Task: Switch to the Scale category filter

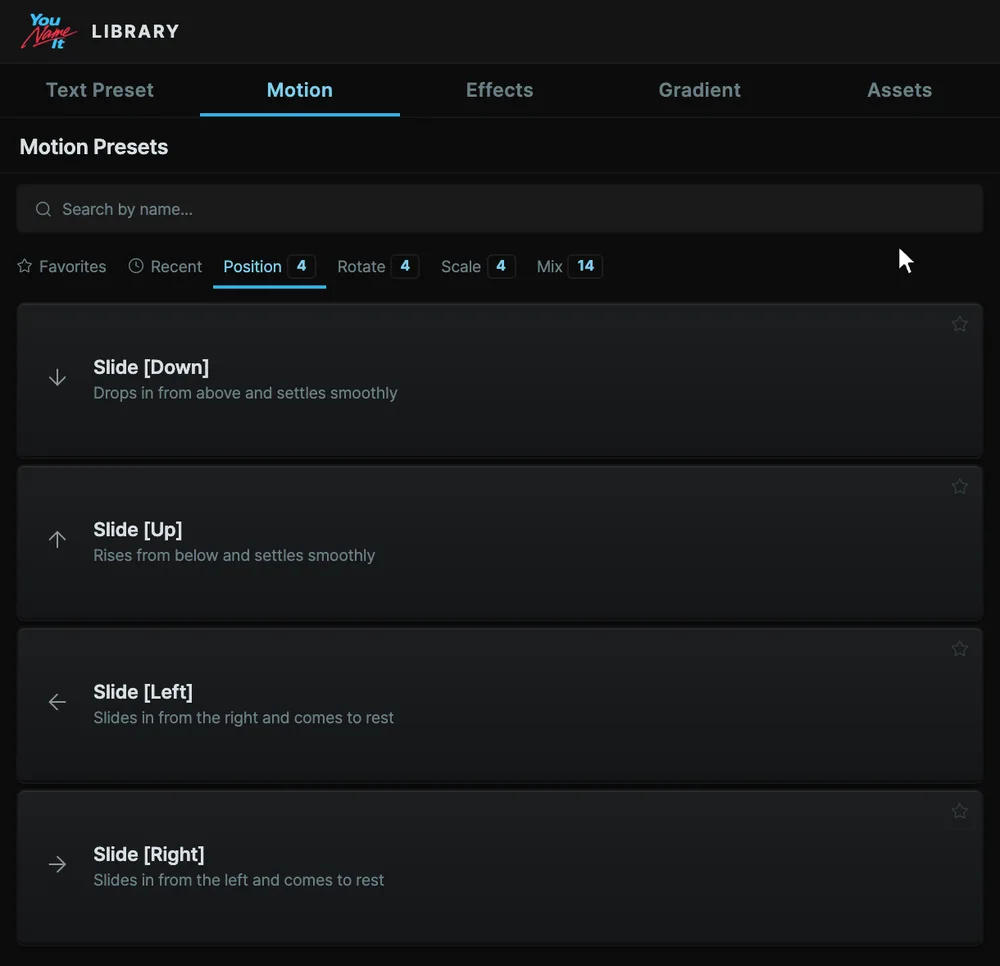Action: click(x=478, y=267)
